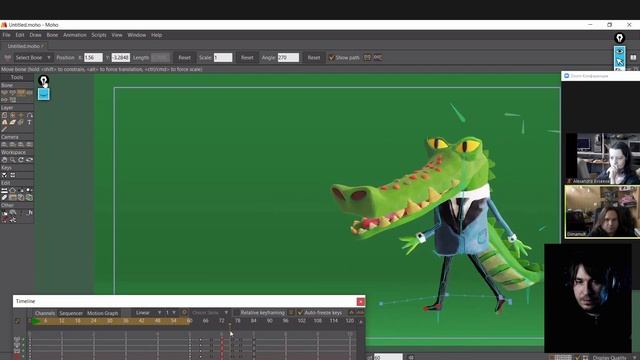The width and height of the screenshot is (640, 360).
Task: Select the Insert Text T tool
Action: 29,122
